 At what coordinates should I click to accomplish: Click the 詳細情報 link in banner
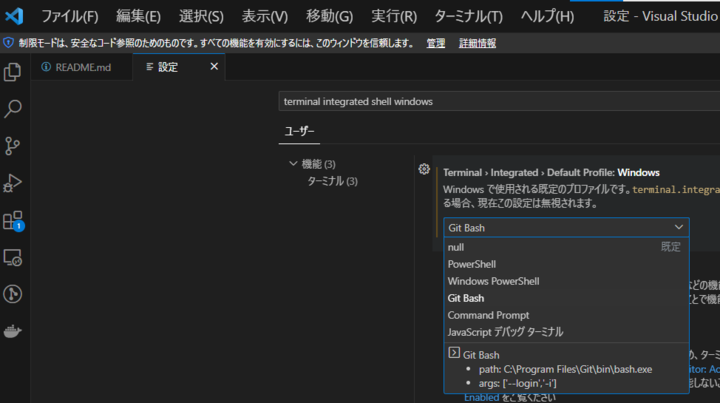pyautogui.click(x=477, y=43)
